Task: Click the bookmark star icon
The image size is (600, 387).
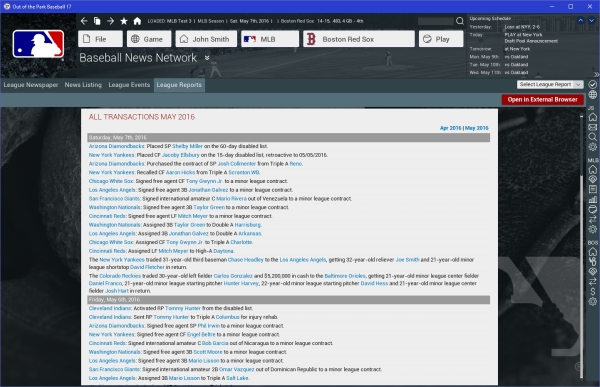Action: point(124,21)
